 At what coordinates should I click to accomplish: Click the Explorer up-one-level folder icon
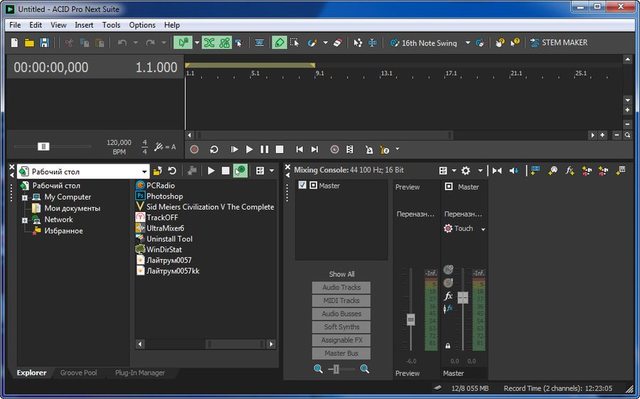point(157,171)
